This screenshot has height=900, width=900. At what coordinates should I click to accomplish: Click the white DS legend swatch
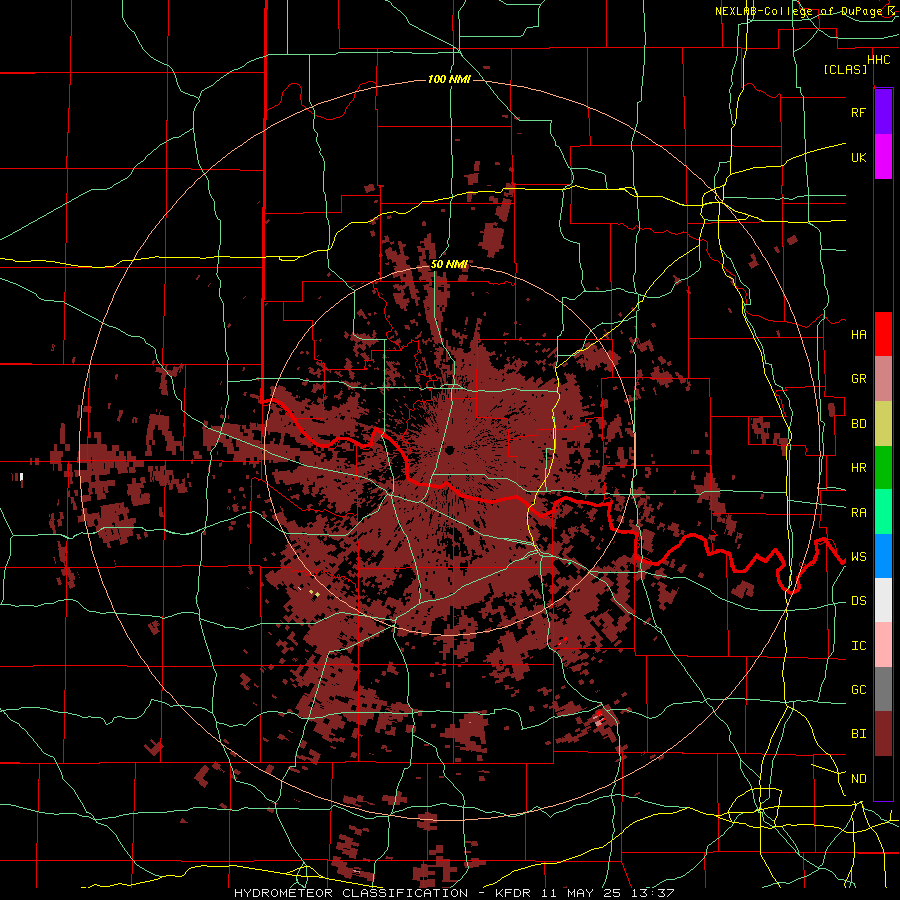(x=883, y=600)
